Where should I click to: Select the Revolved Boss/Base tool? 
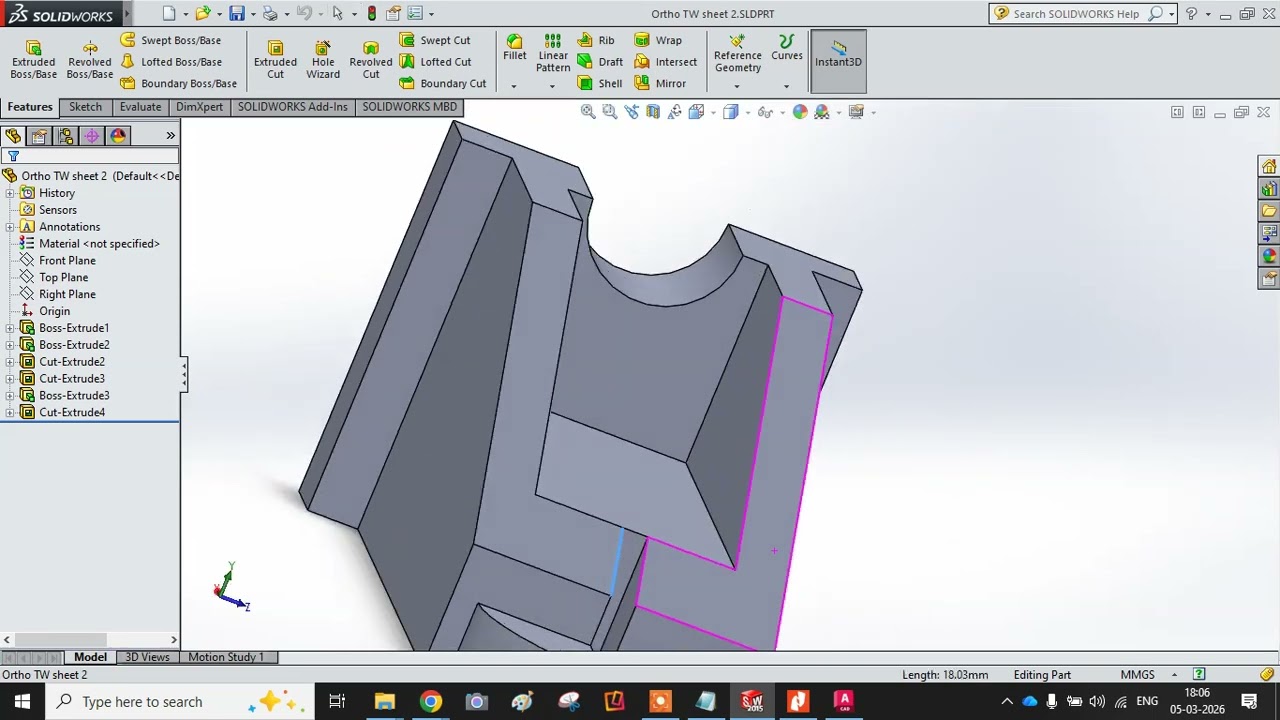90,60
